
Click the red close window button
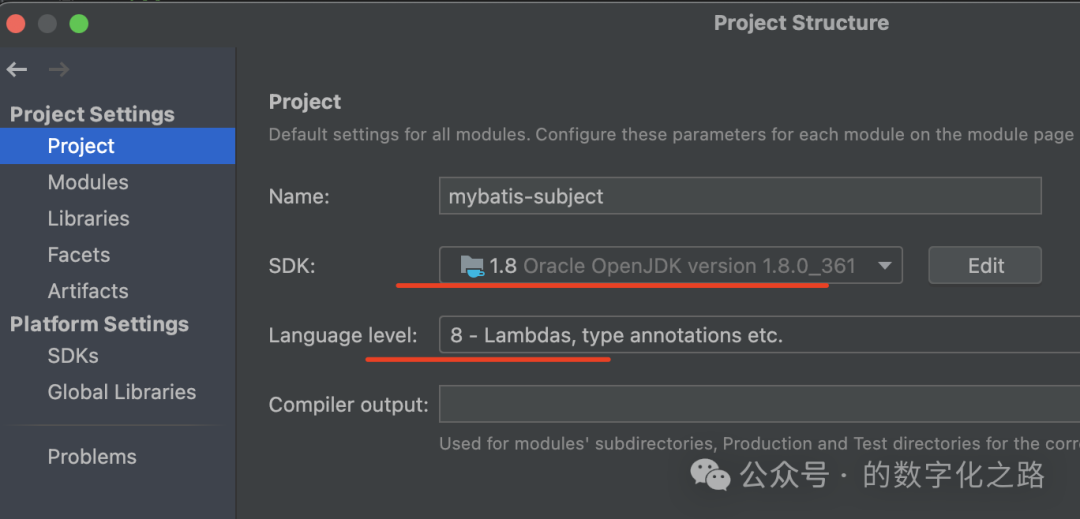pyautogui.click(x=16, y=23)
